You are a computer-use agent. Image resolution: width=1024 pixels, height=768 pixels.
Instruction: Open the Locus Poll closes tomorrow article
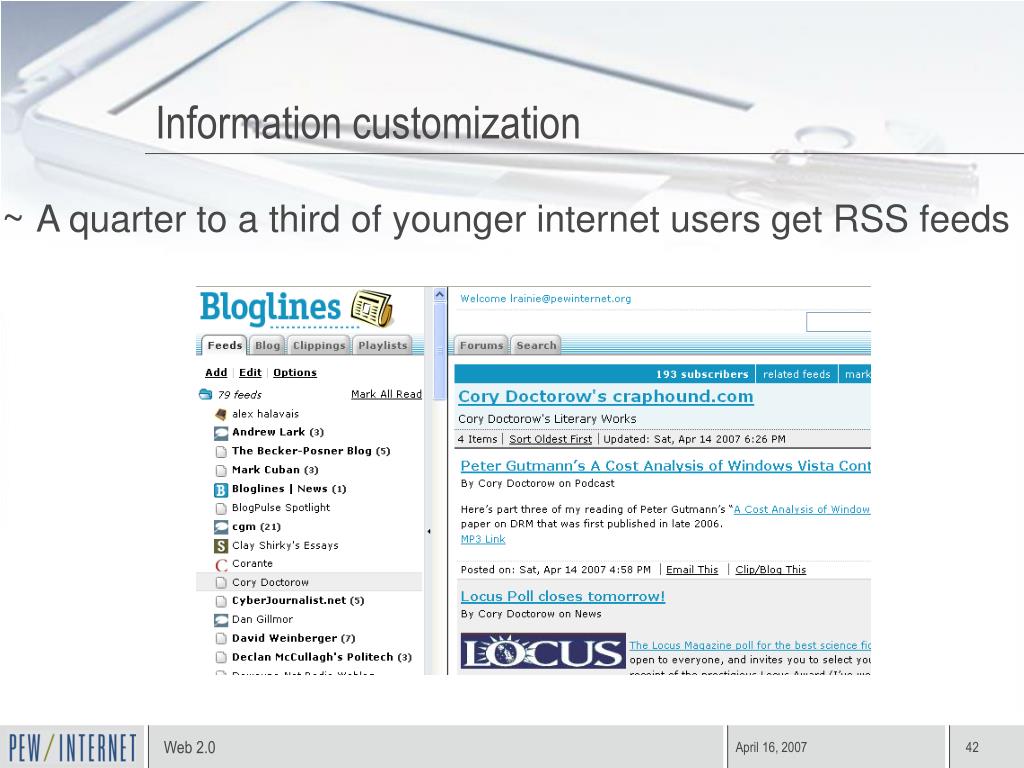point(563,596)
